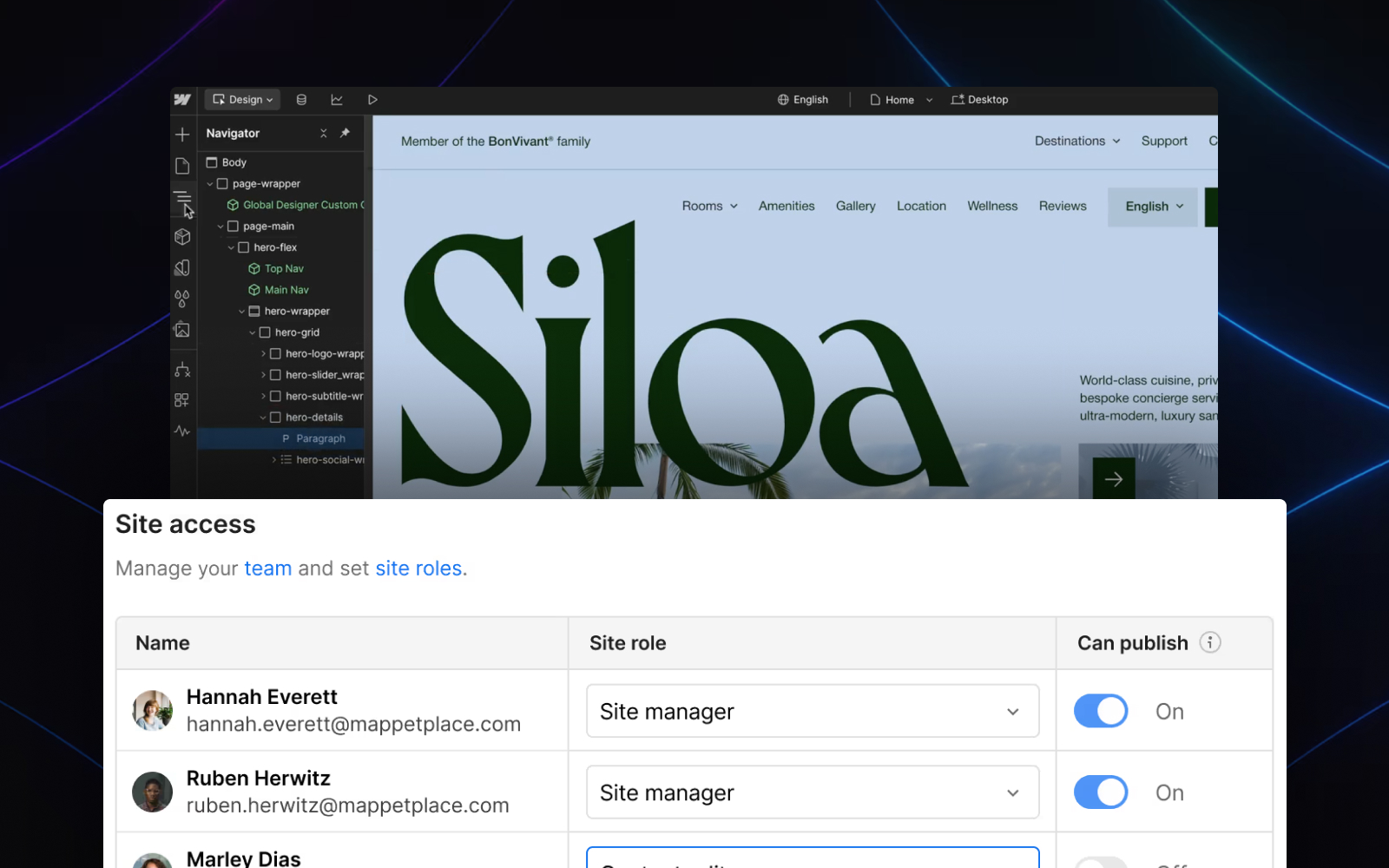Click the globe icon beside English in top bar
The image size is (1389, 868).
pos(783,100)
